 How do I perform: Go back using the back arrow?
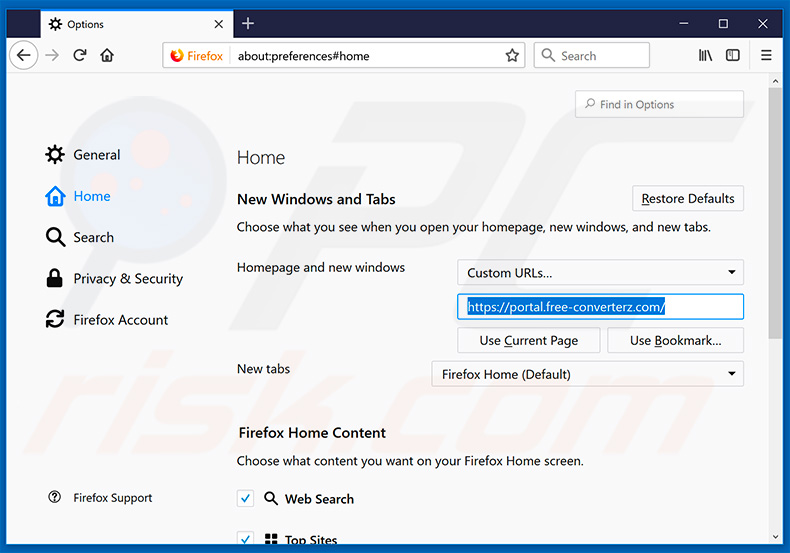click(24, 55)
